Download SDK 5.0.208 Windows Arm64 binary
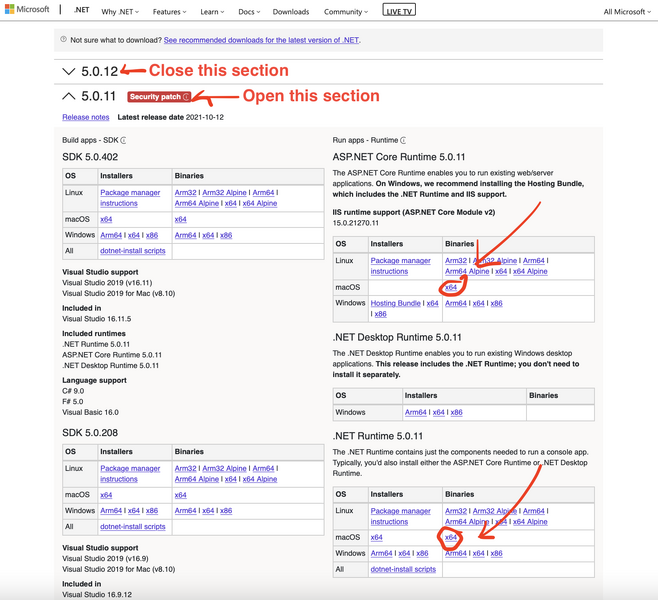 pos(185,511)
